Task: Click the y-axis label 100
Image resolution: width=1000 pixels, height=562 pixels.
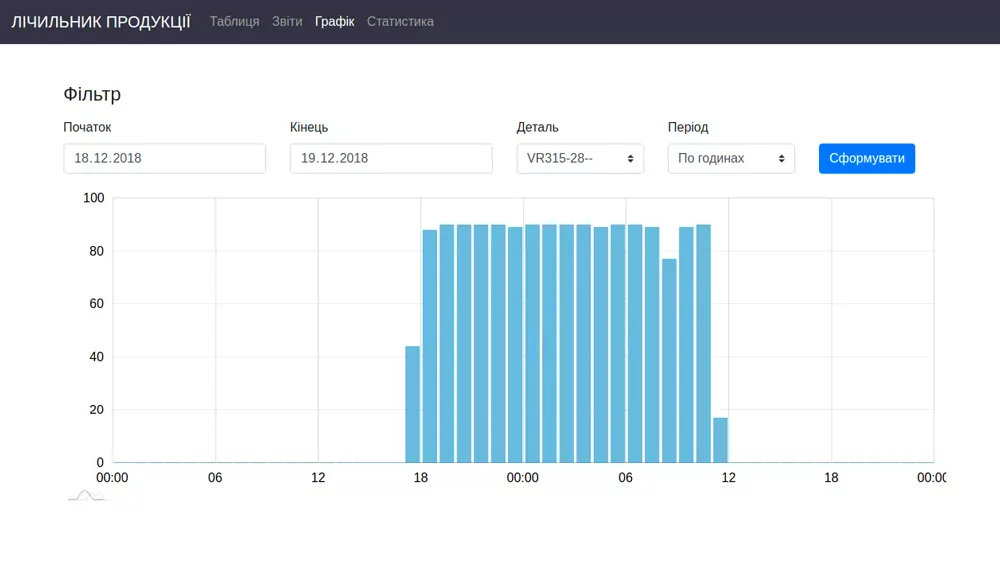Action: (x=94, y=198)
